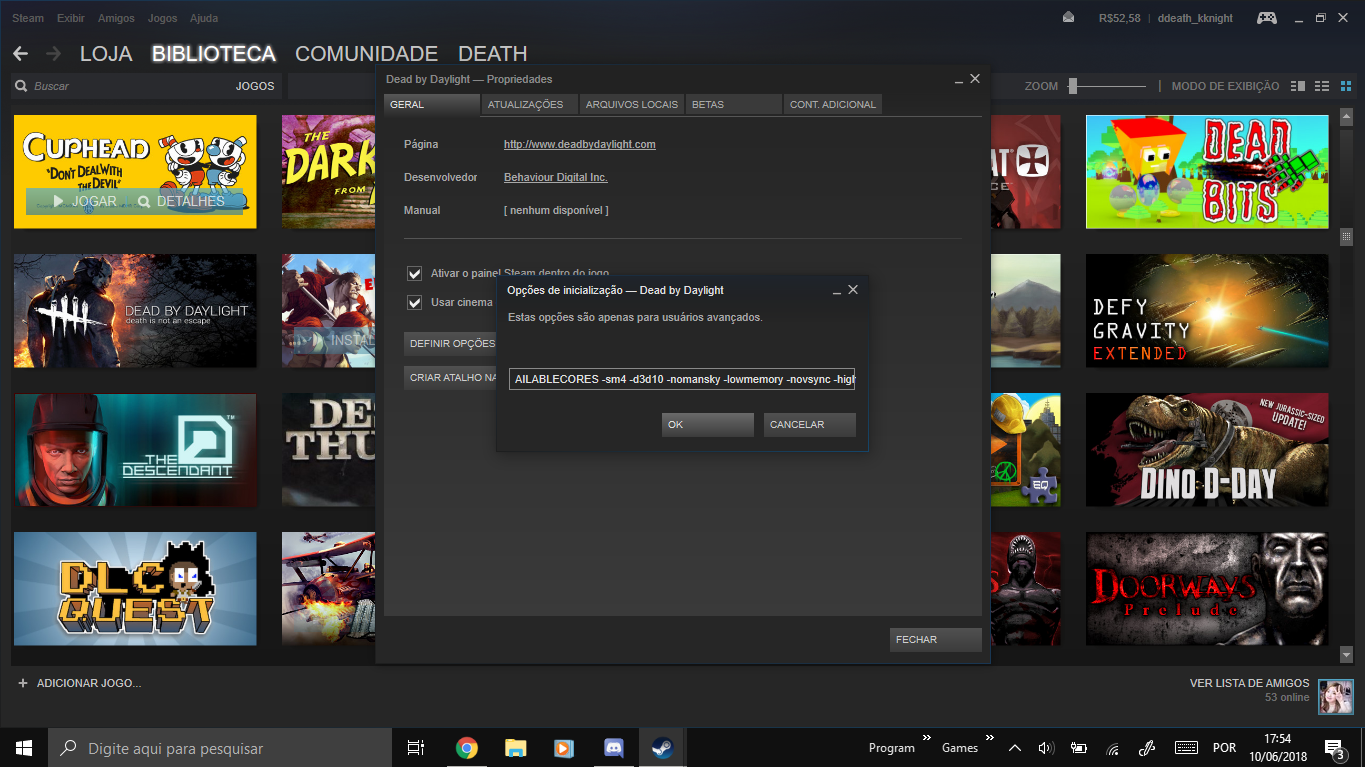Open the Amigos menu

pos(116,18)
